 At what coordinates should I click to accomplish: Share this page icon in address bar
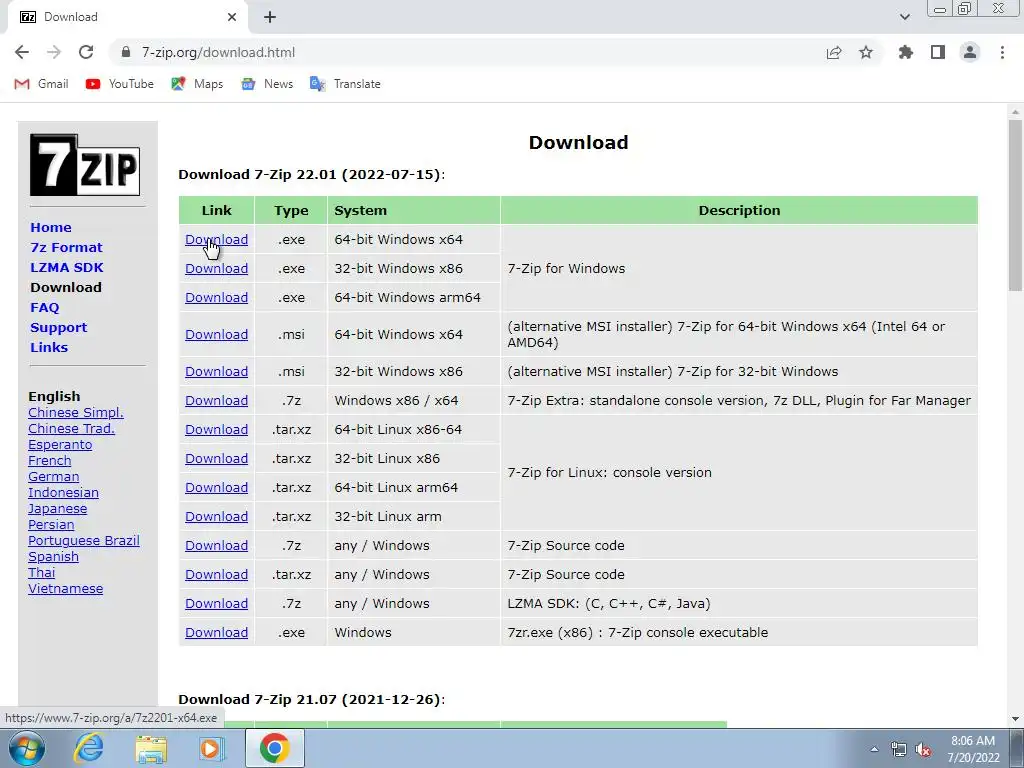[834, 52]
